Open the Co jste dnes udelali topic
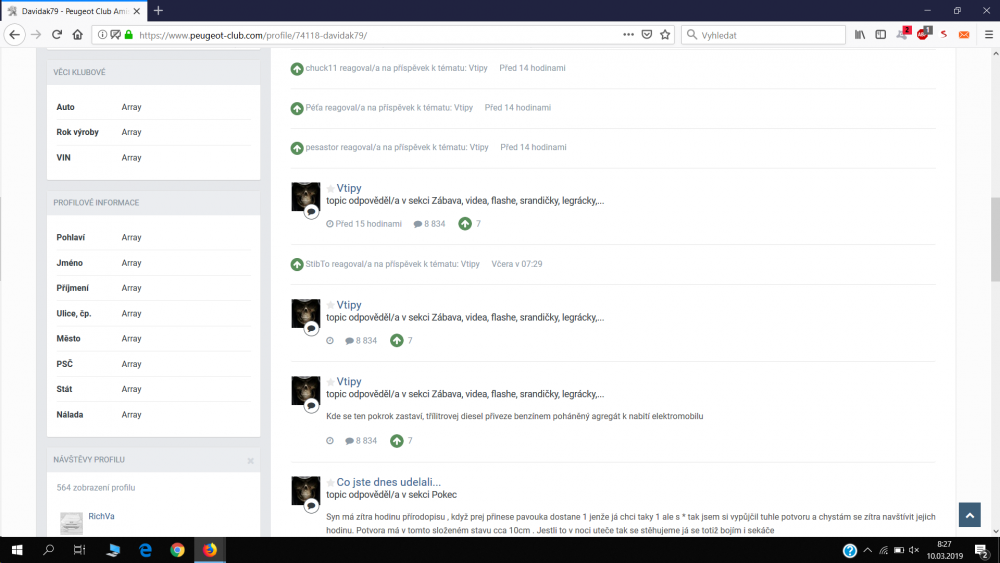This screenshot has width=1000, height=563. 388,482
